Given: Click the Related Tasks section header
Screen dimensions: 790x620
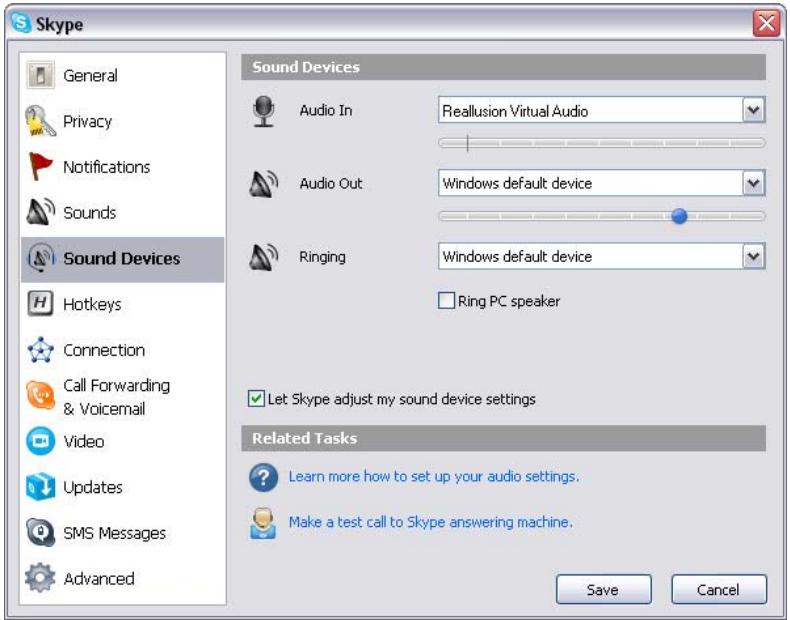Looking at the screenshot, I should click(503, 438).
